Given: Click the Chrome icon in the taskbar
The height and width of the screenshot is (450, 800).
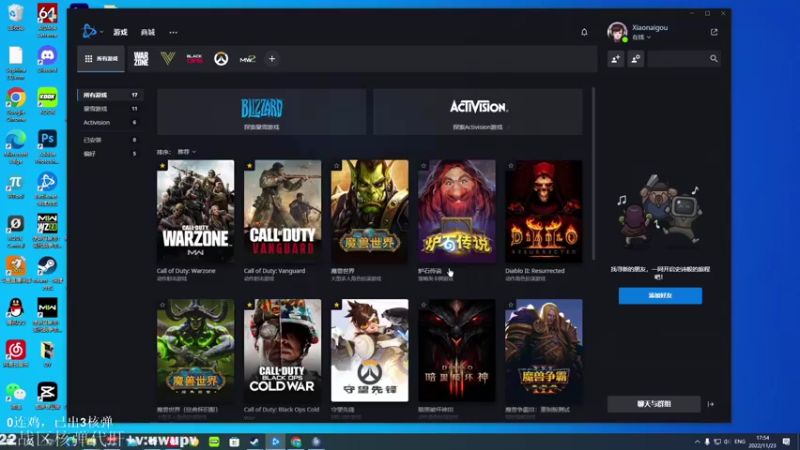Looking at the screenshot, I should [x=296, y=441].
